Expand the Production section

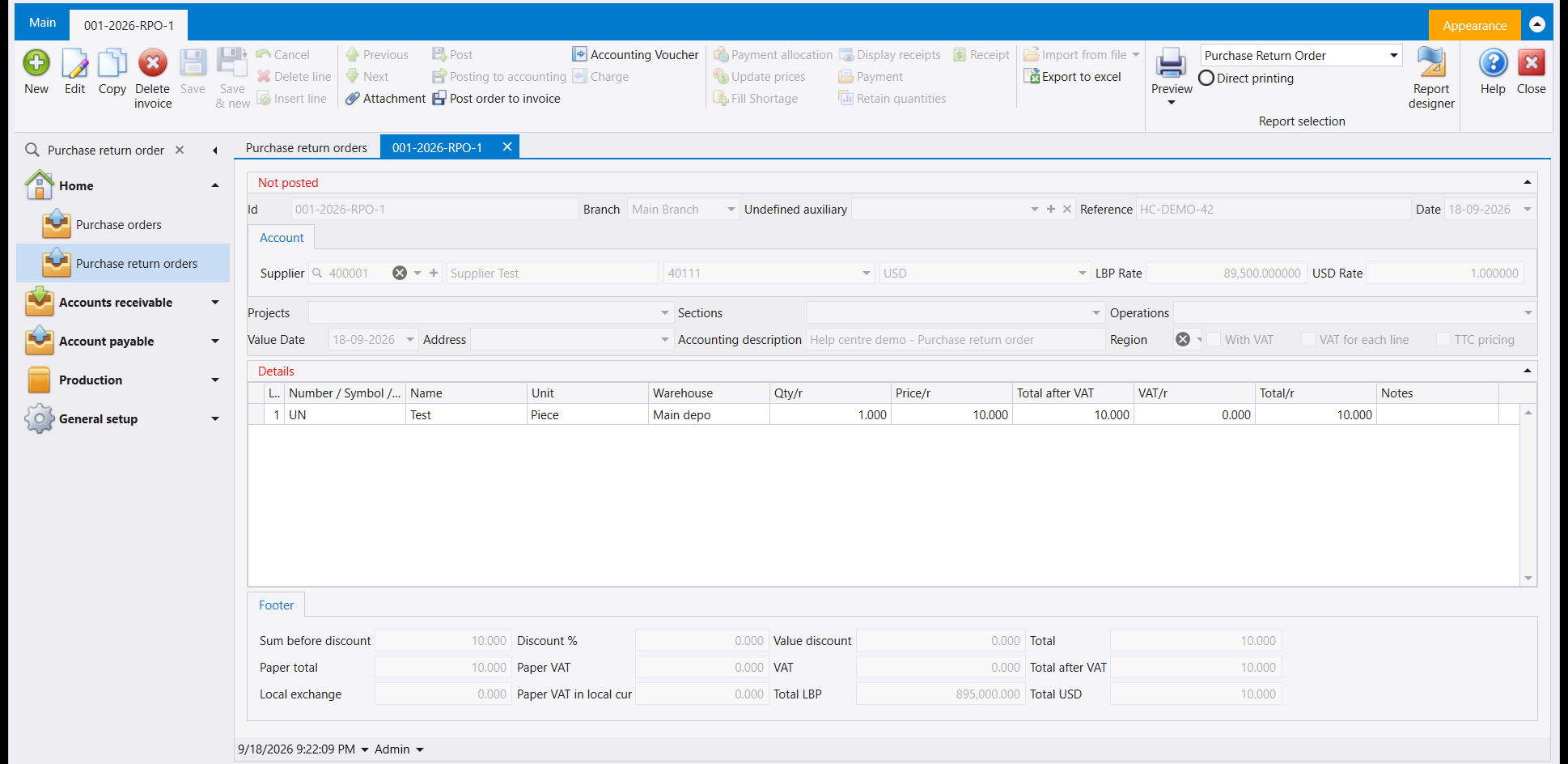pos(215,380)
